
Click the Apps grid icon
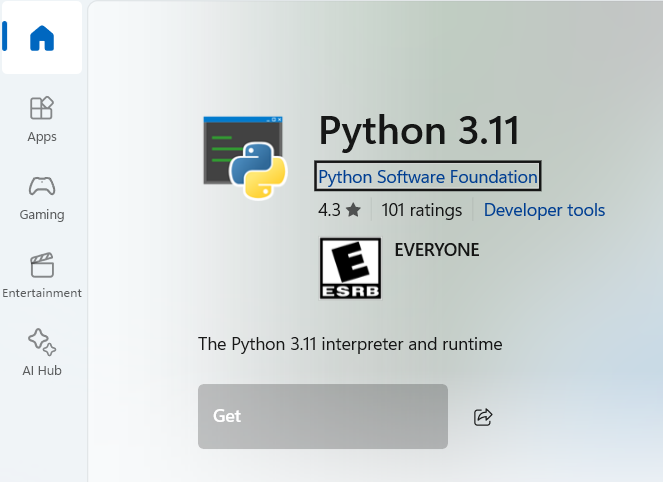click(x=42, y=108)
